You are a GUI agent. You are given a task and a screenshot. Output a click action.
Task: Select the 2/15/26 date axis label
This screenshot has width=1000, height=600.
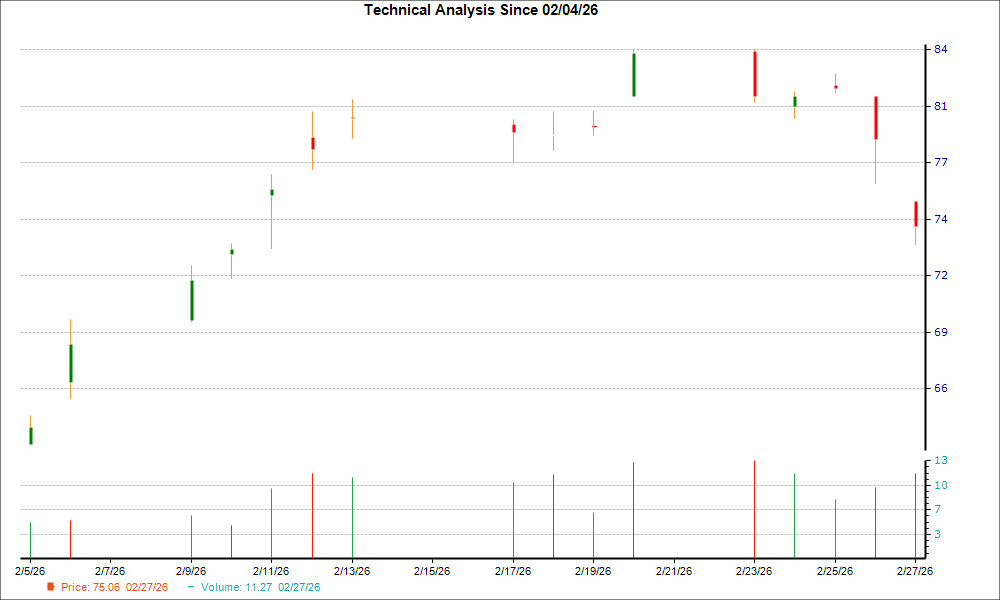(430, 570)
